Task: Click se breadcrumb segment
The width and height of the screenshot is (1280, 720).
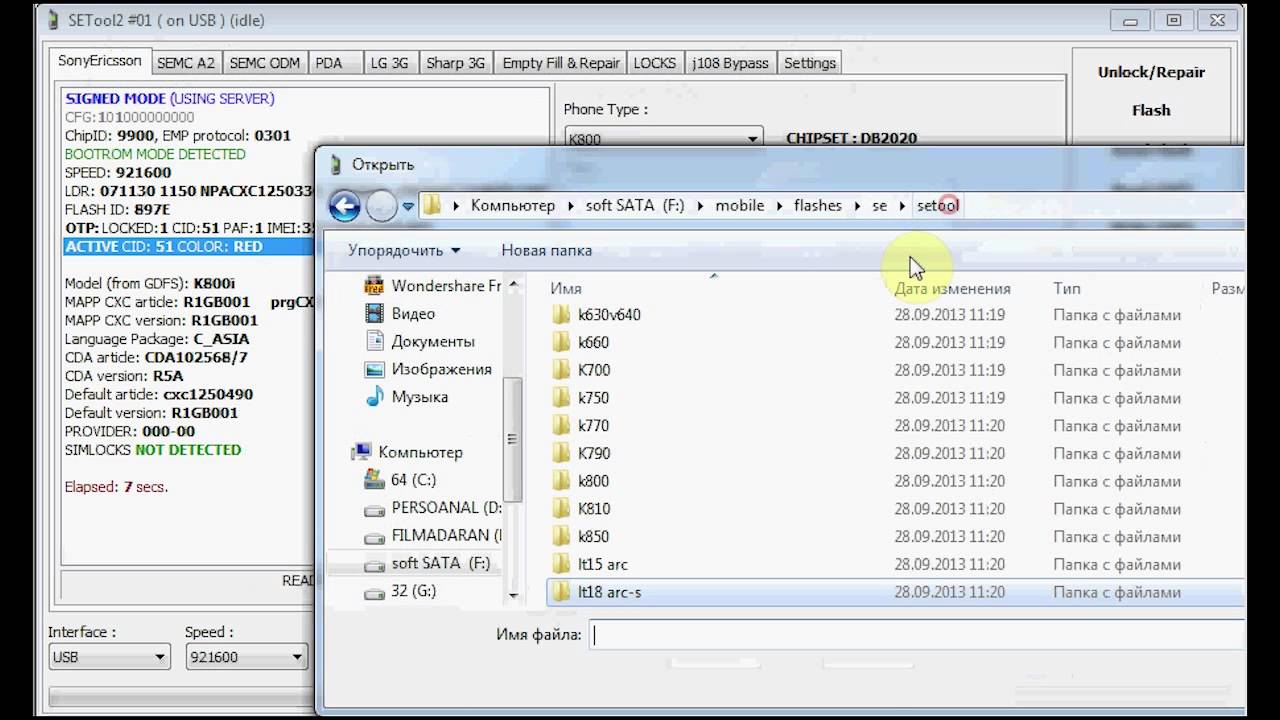Action: pos(880,205)
